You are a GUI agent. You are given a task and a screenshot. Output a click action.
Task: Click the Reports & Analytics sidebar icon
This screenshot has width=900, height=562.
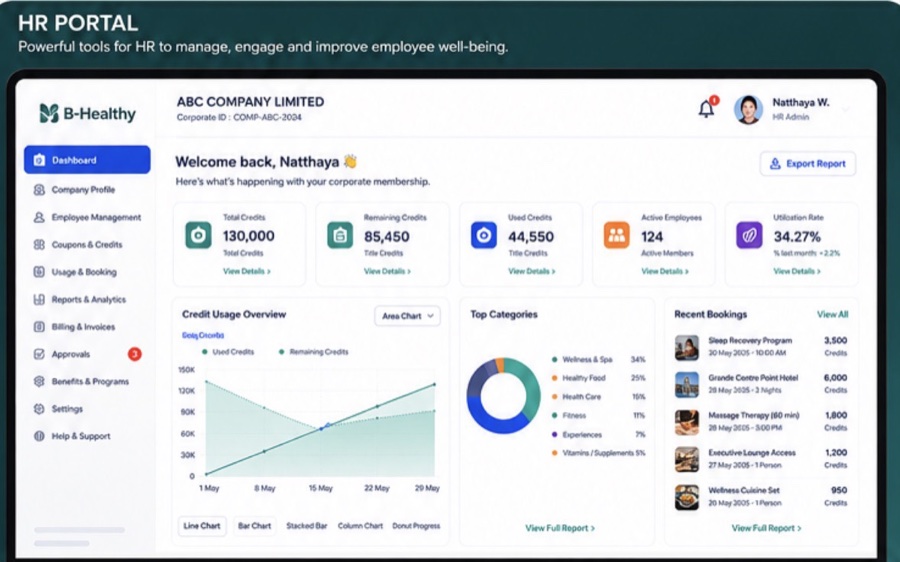pyautogui.click(x=39, y=299)
